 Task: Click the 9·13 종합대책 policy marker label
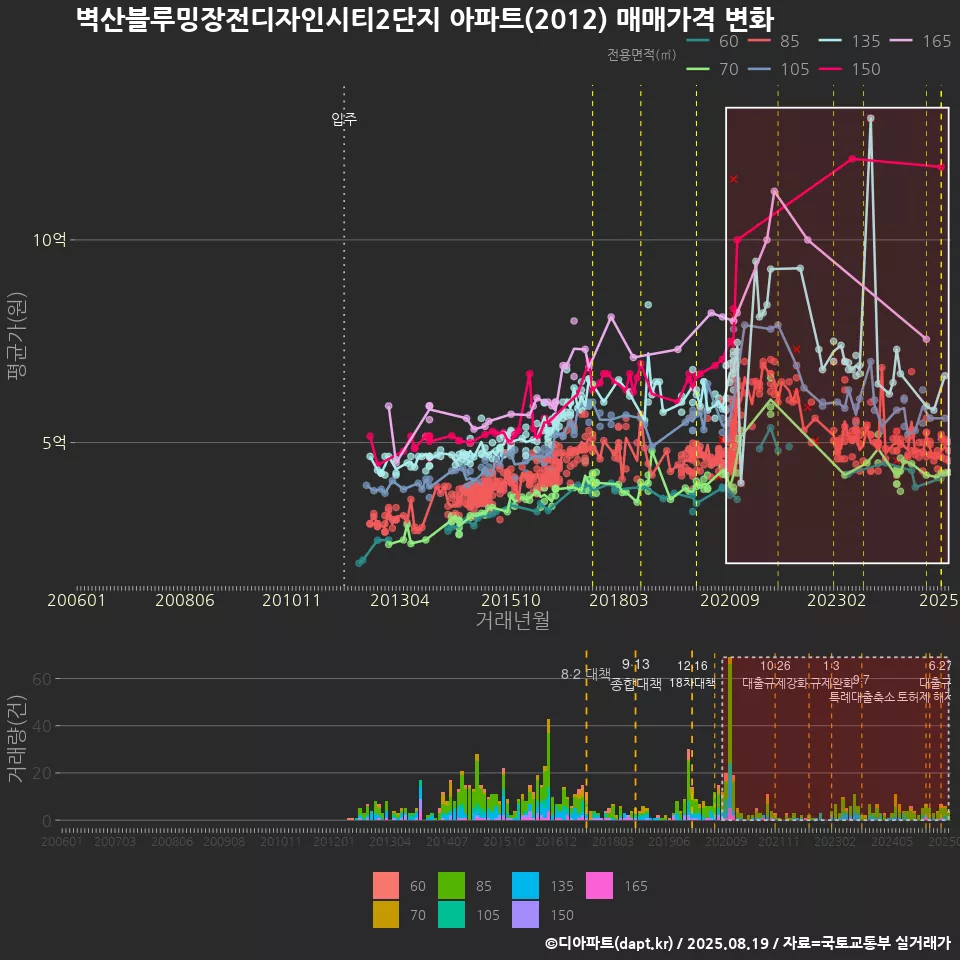[636, 674]
